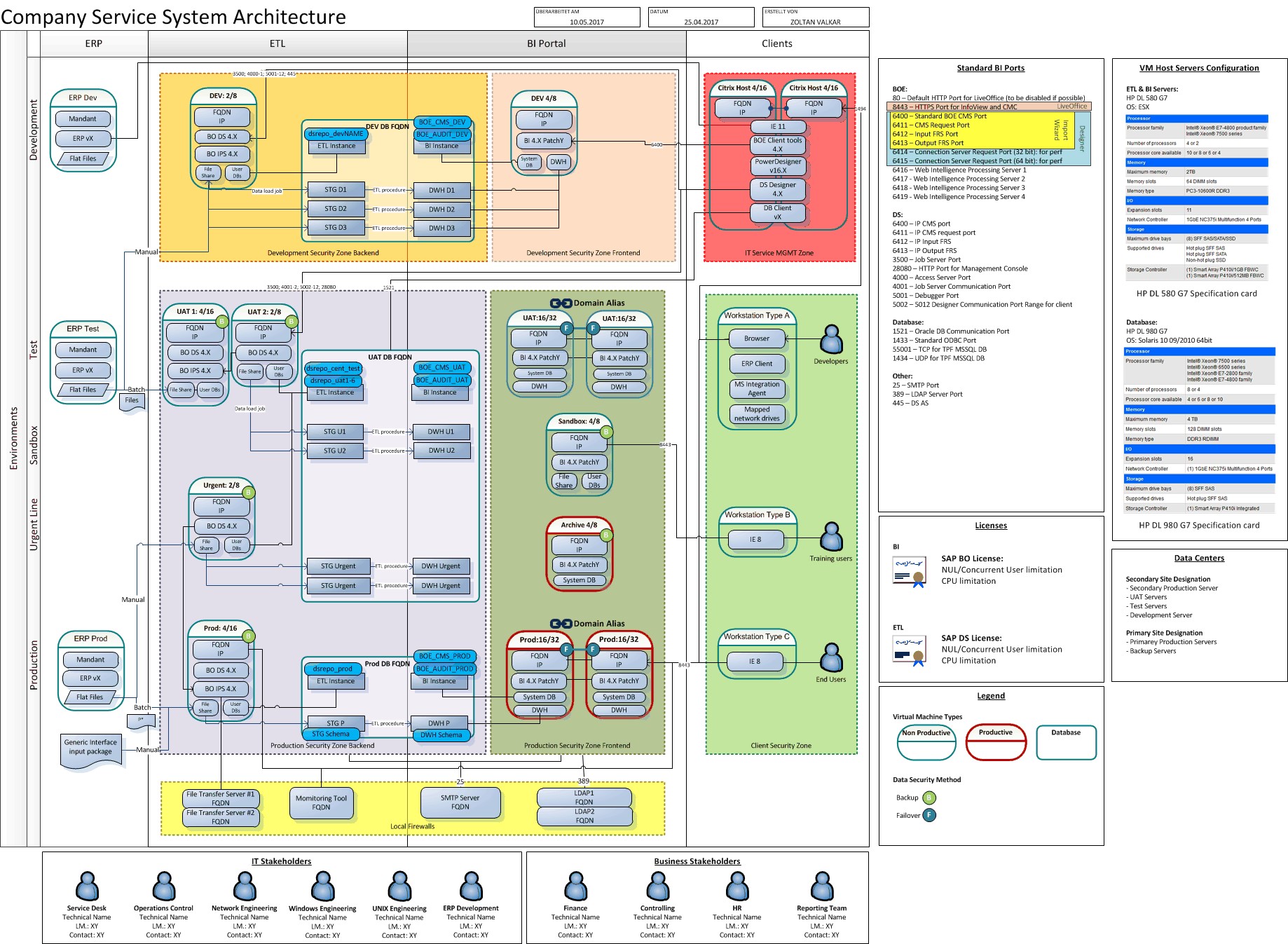Select the Controlling stakeholder person icon
Screen dimensions: 1288x944
pyautogui.click(x=658, y=886)
